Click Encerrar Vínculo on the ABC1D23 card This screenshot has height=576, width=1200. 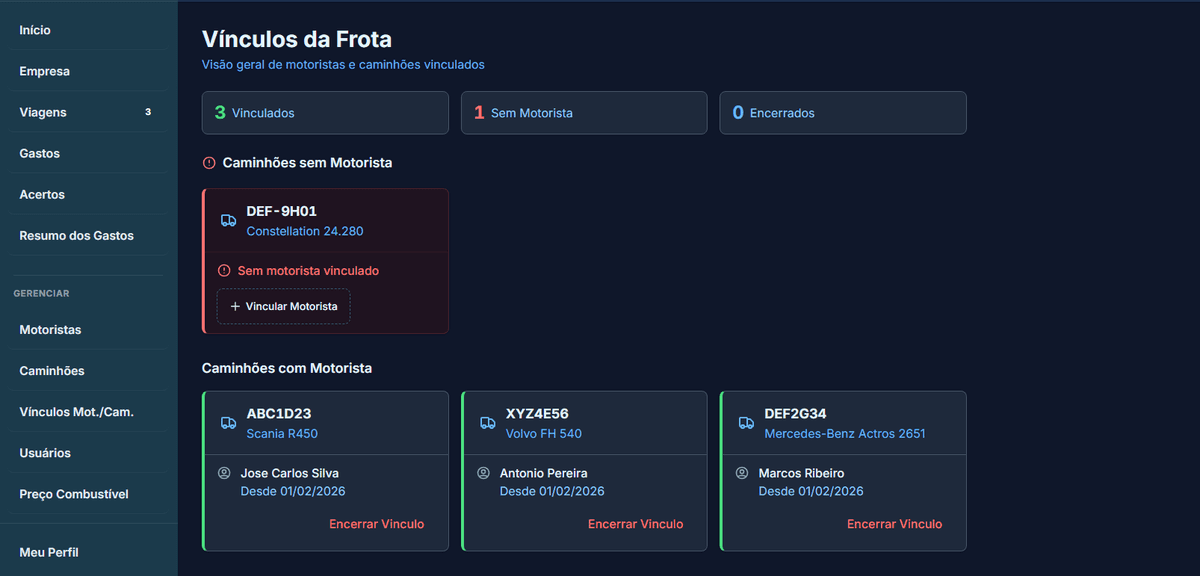coord(377,523)
